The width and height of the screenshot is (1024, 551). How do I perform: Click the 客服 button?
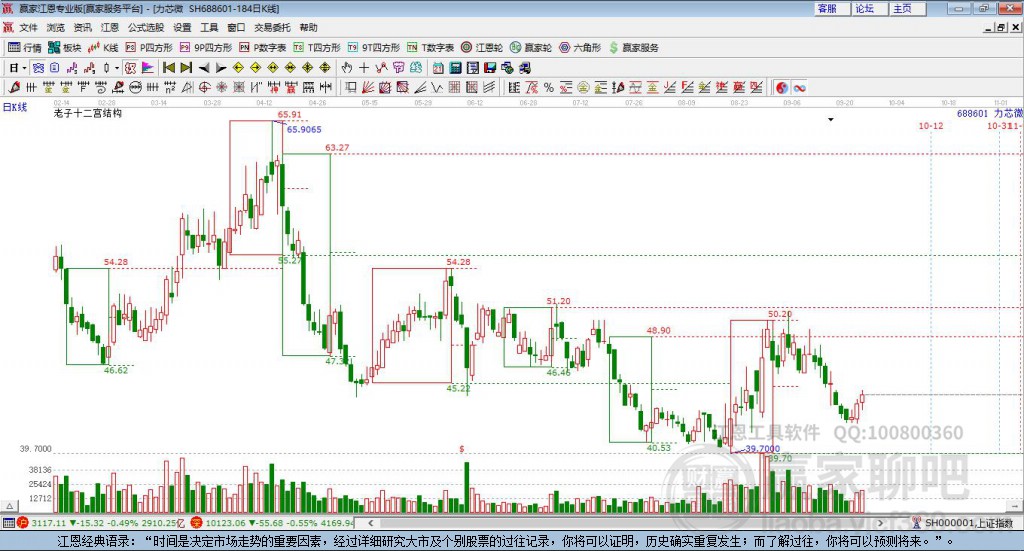tap(832, 8)
